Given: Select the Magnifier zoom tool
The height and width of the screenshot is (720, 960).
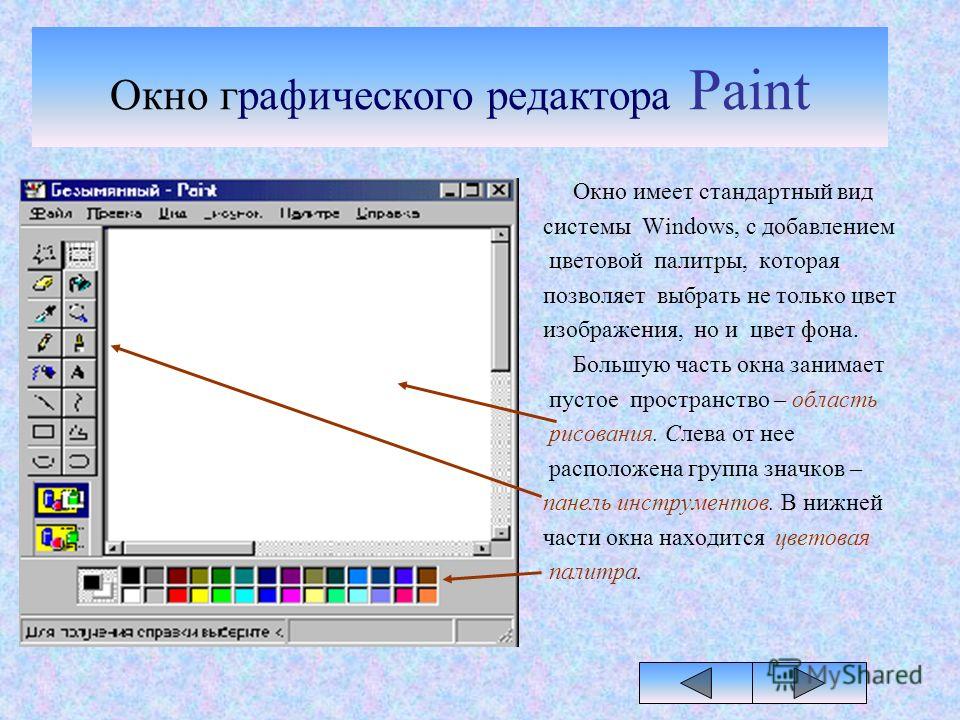Looking at the screenshot, I should click(x=79, y=313).
